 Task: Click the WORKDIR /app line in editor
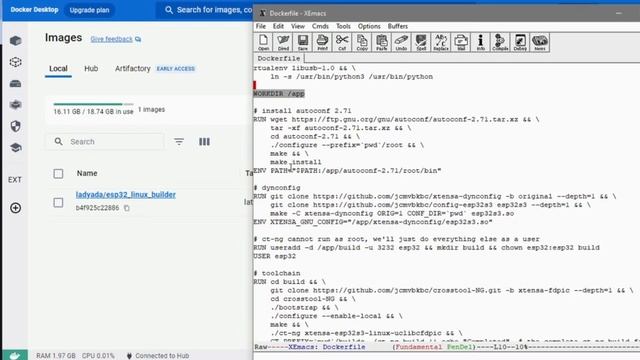tap(279, 93)
